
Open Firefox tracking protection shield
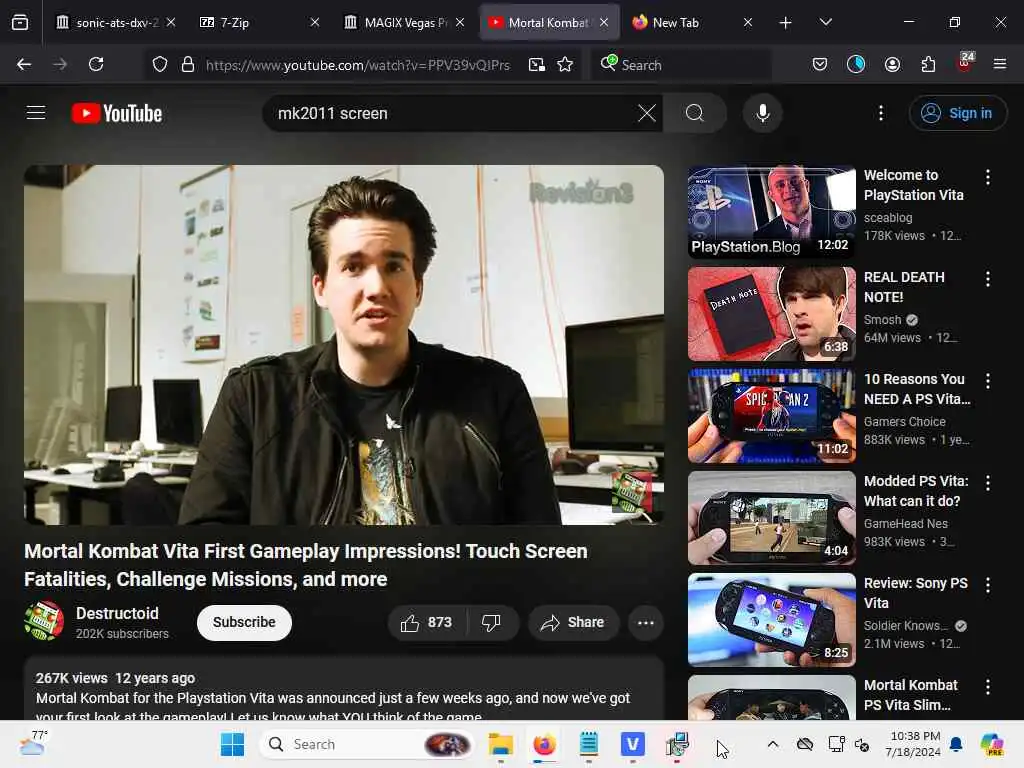click(x=159, y=64)
